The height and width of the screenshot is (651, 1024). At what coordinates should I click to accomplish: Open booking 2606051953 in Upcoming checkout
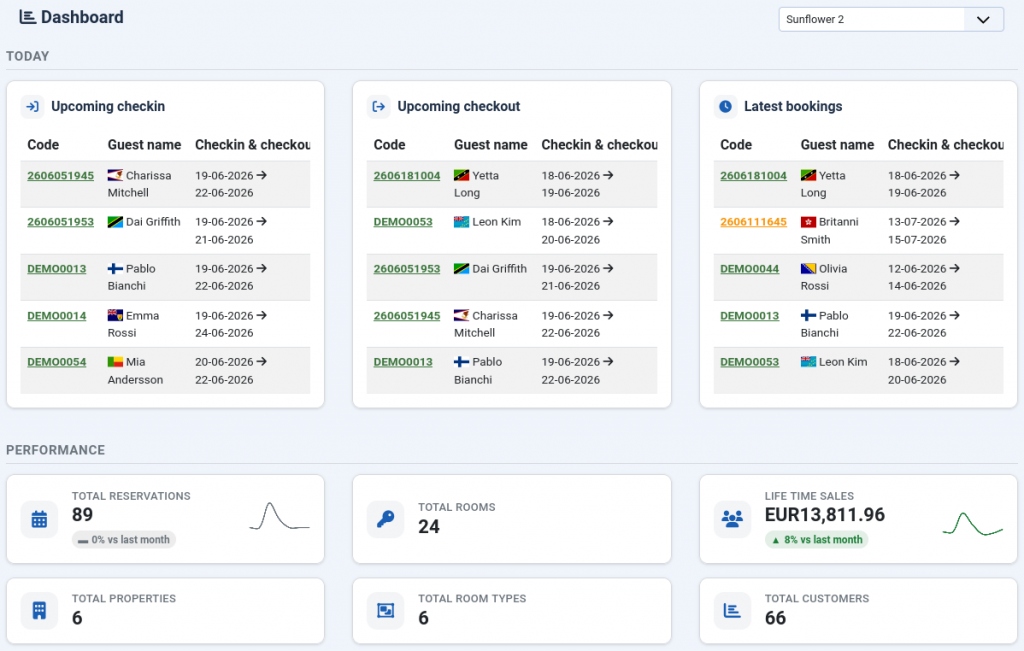tap(407, 269)
